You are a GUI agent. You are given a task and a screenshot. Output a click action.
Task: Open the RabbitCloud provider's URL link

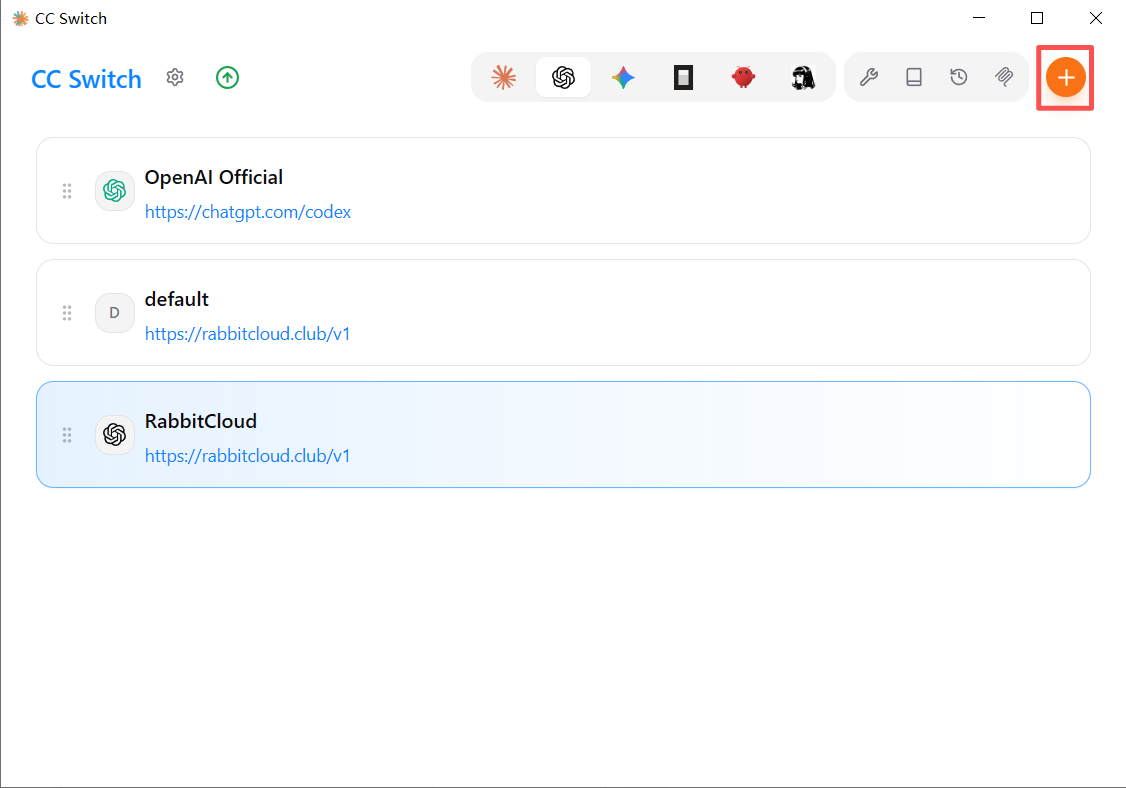pos(248,456)
